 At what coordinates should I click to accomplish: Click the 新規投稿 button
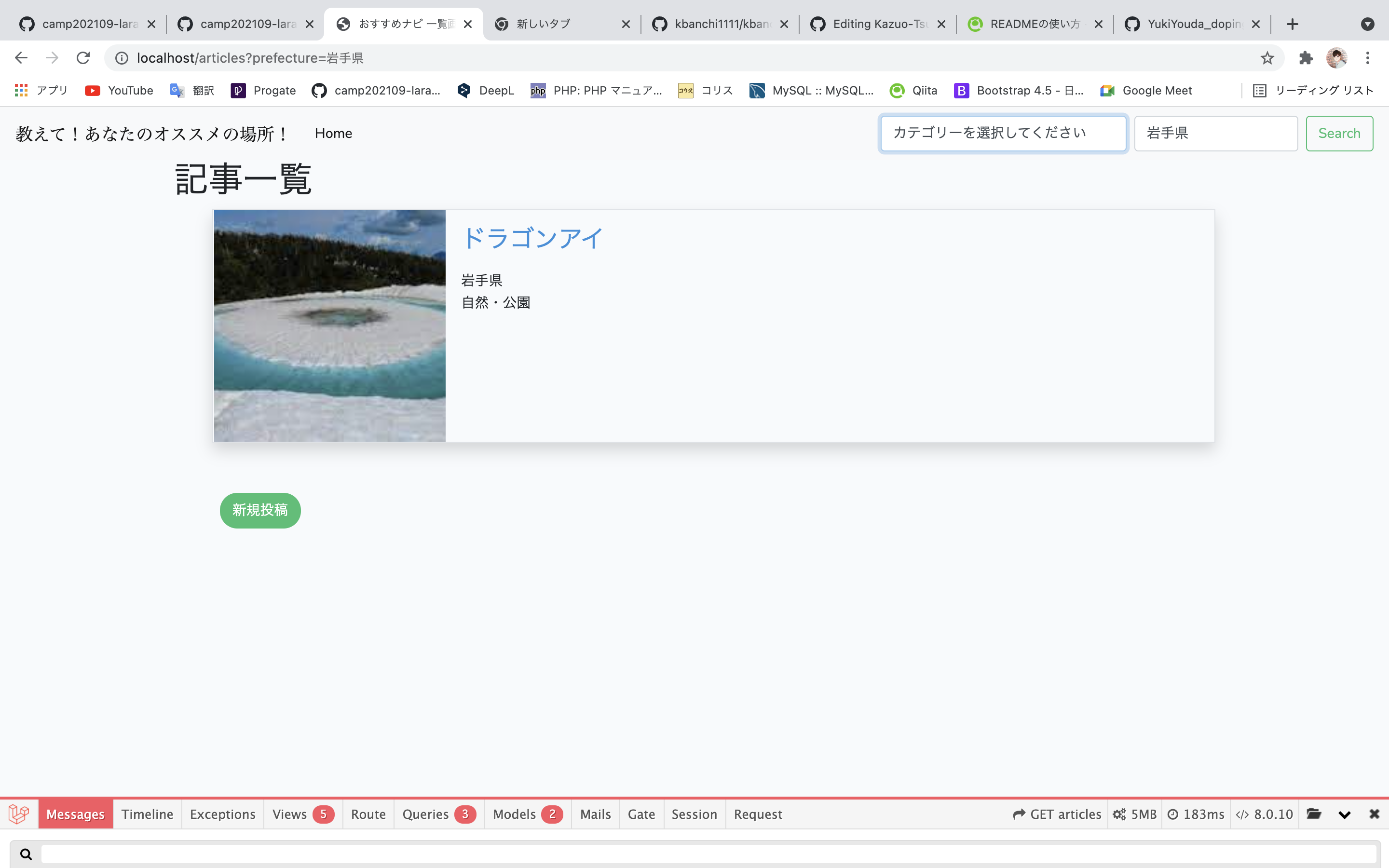point(260,510)
